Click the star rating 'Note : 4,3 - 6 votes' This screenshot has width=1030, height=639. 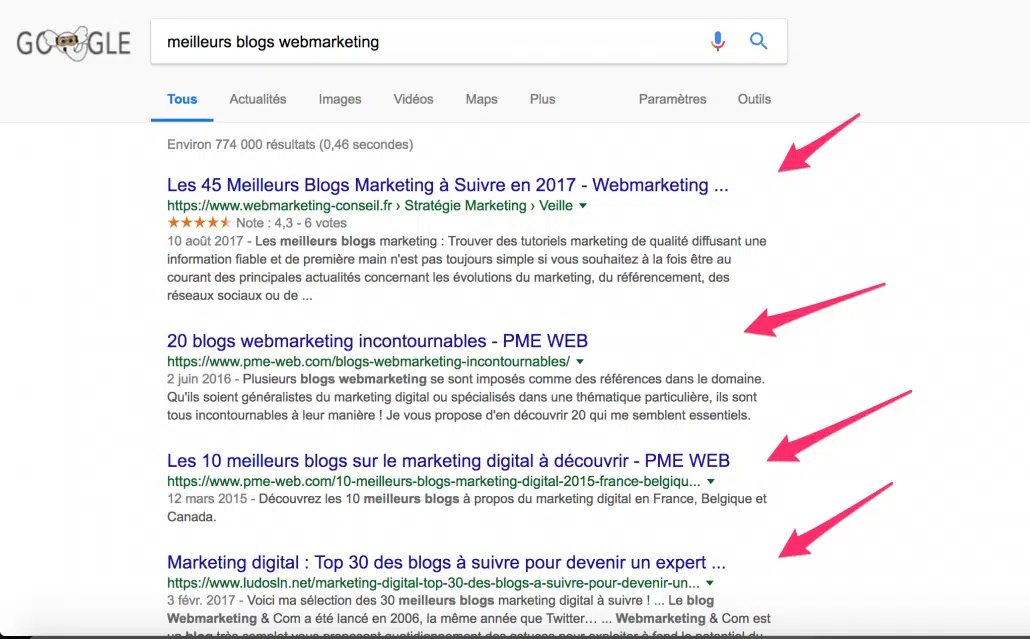pos(257,223)
